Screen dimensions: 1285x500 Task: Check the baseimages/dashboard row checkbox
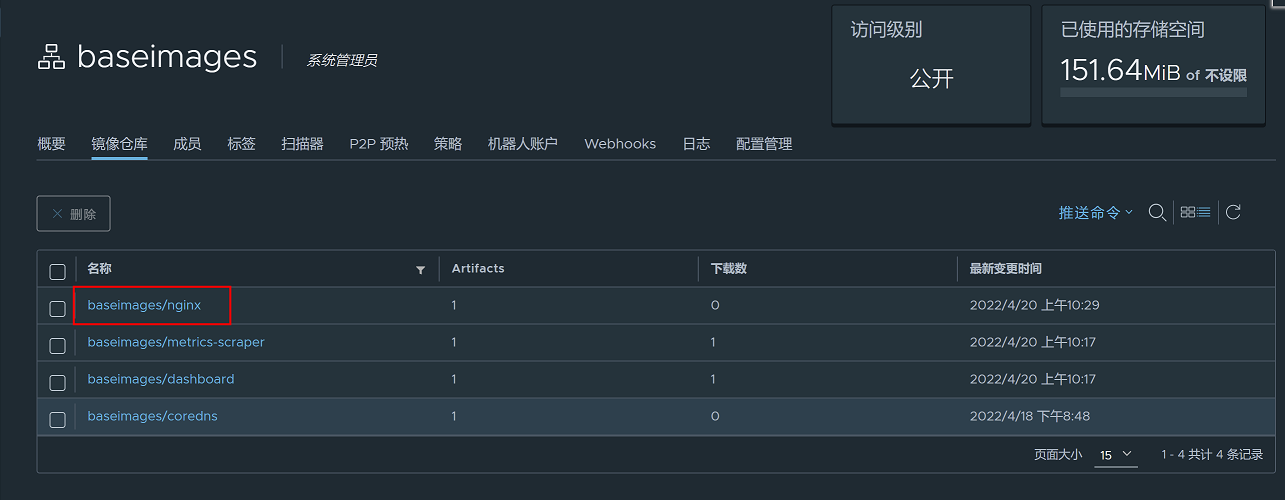tap(57, 382)
